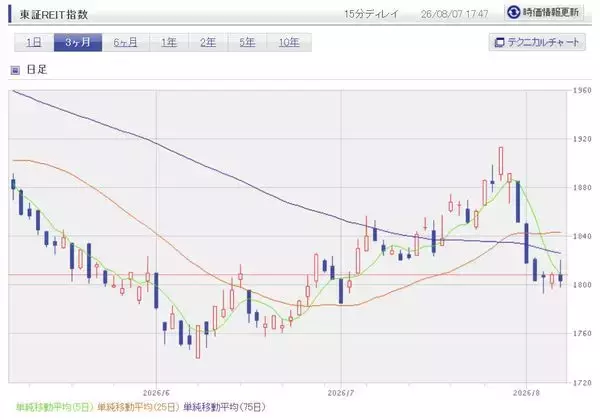Click the 15分ディレイ label
Viewport: 600px width, 420px height.
(371, 14)
